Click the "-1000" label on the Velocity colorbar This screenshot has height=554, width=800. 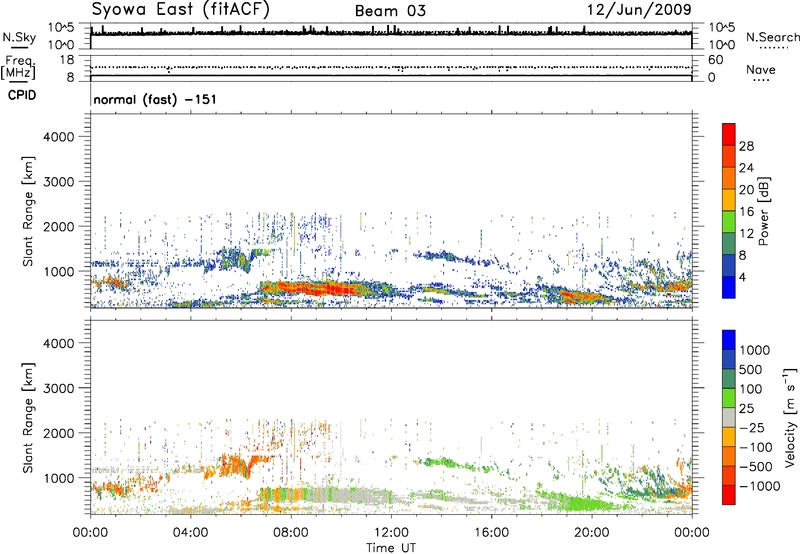[759, 486]
